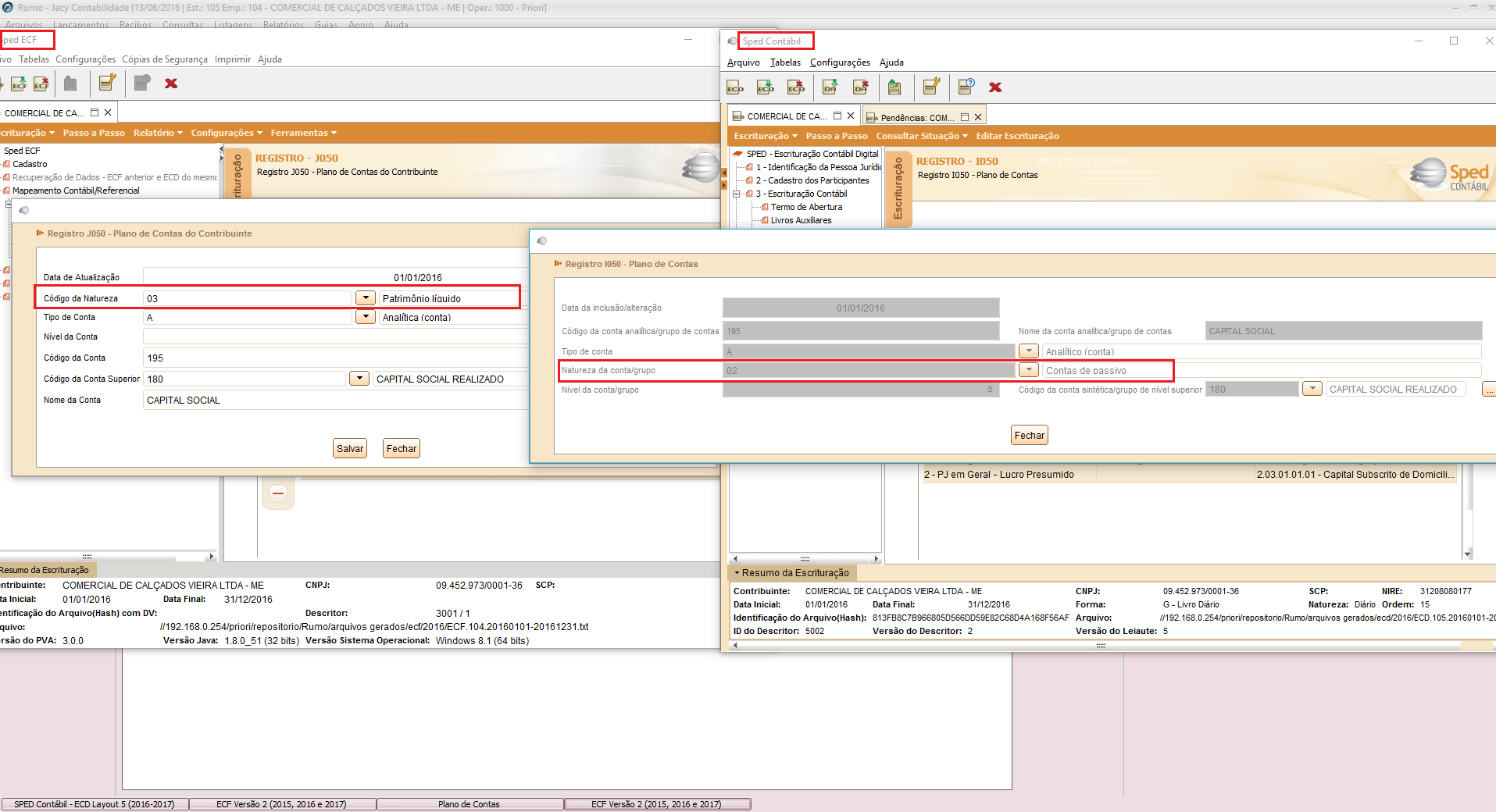Click Fechar button in the J050 dialog
The image size is (1496, 812).
(402, 448)
